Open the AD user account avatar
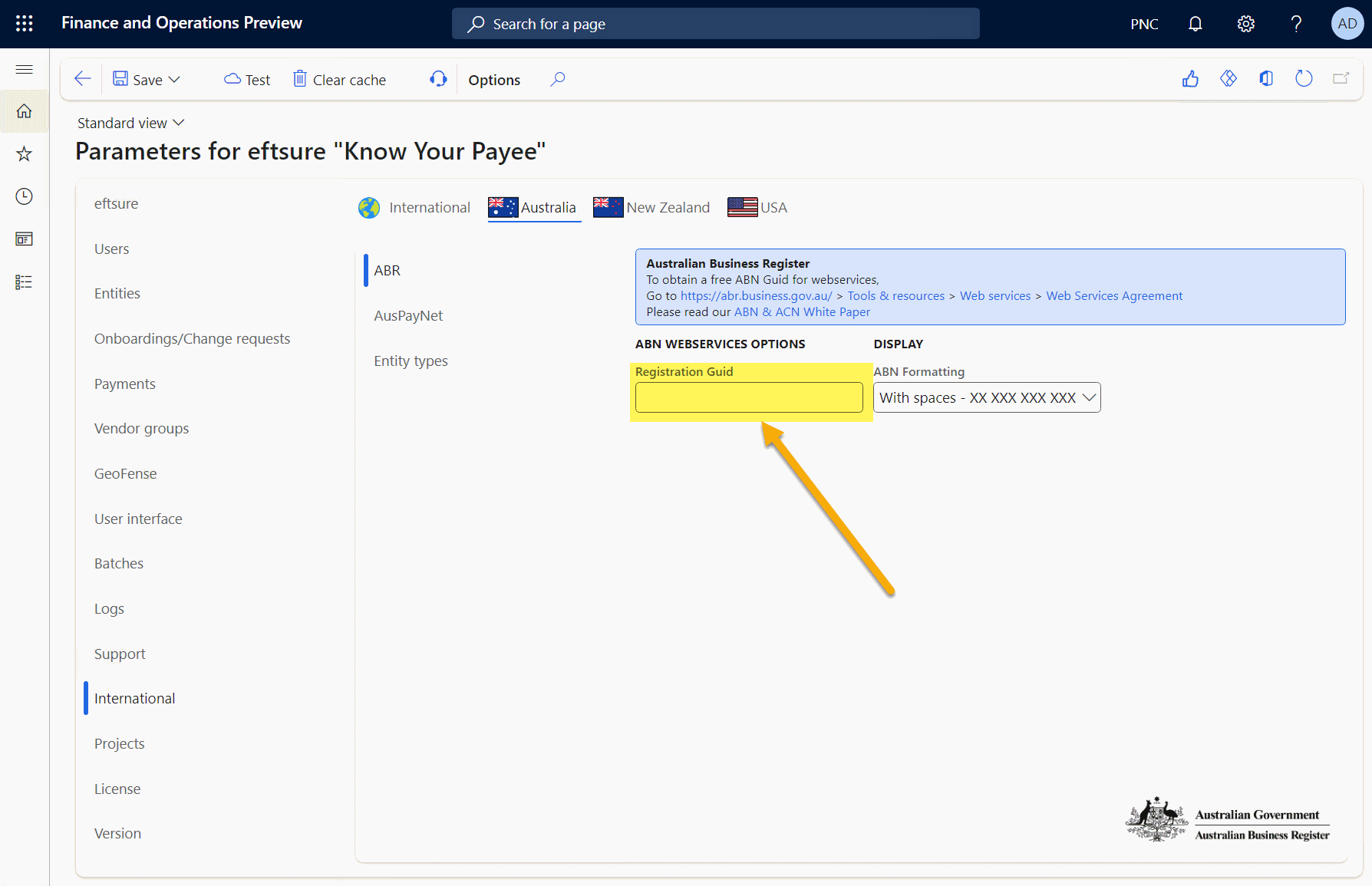This screenshot has width=1372, height=886. click(x=1347, y=24)
